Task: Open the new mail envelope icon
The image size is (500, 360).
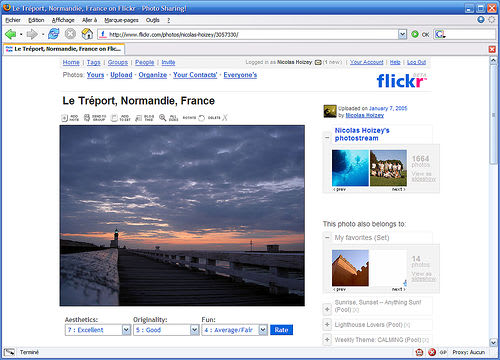Action: [318, 62]
